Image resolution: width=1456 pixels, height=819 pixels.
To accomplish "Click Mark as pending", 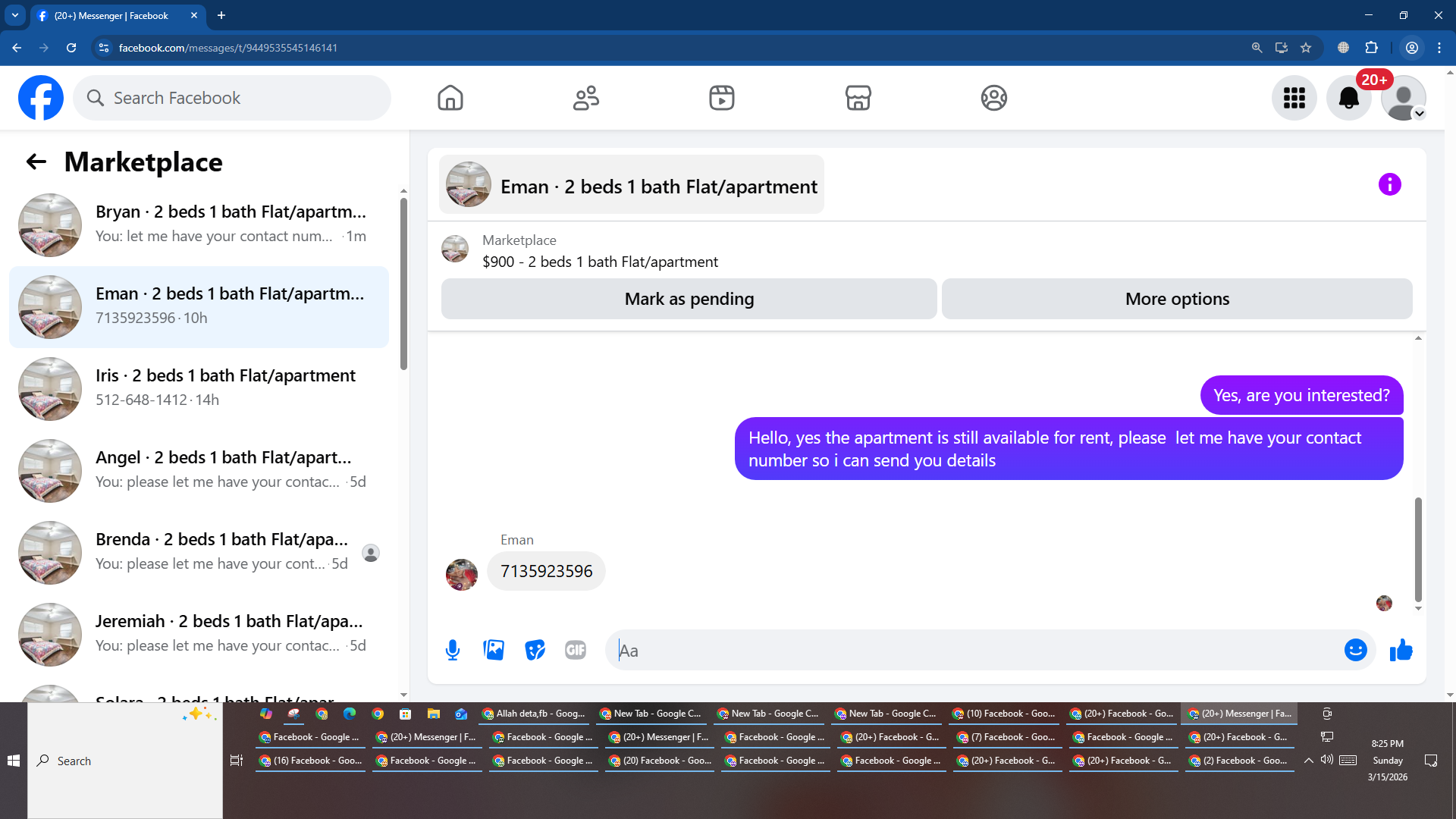I will pyautogui.click(x=689, y=299).
